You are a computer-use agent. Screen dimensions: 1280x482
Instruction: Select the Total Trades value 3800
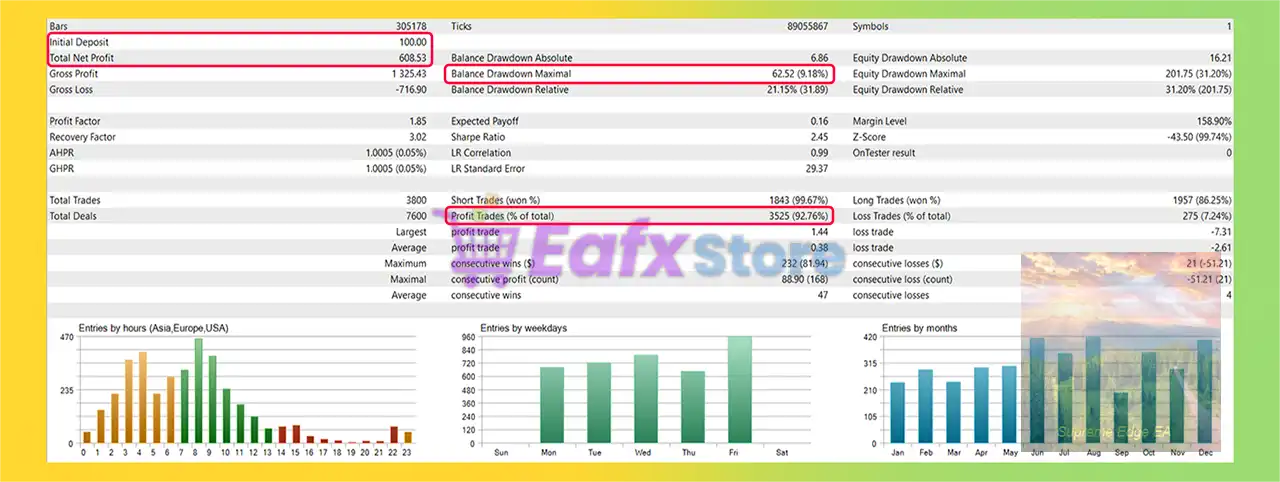pos(416,200)
